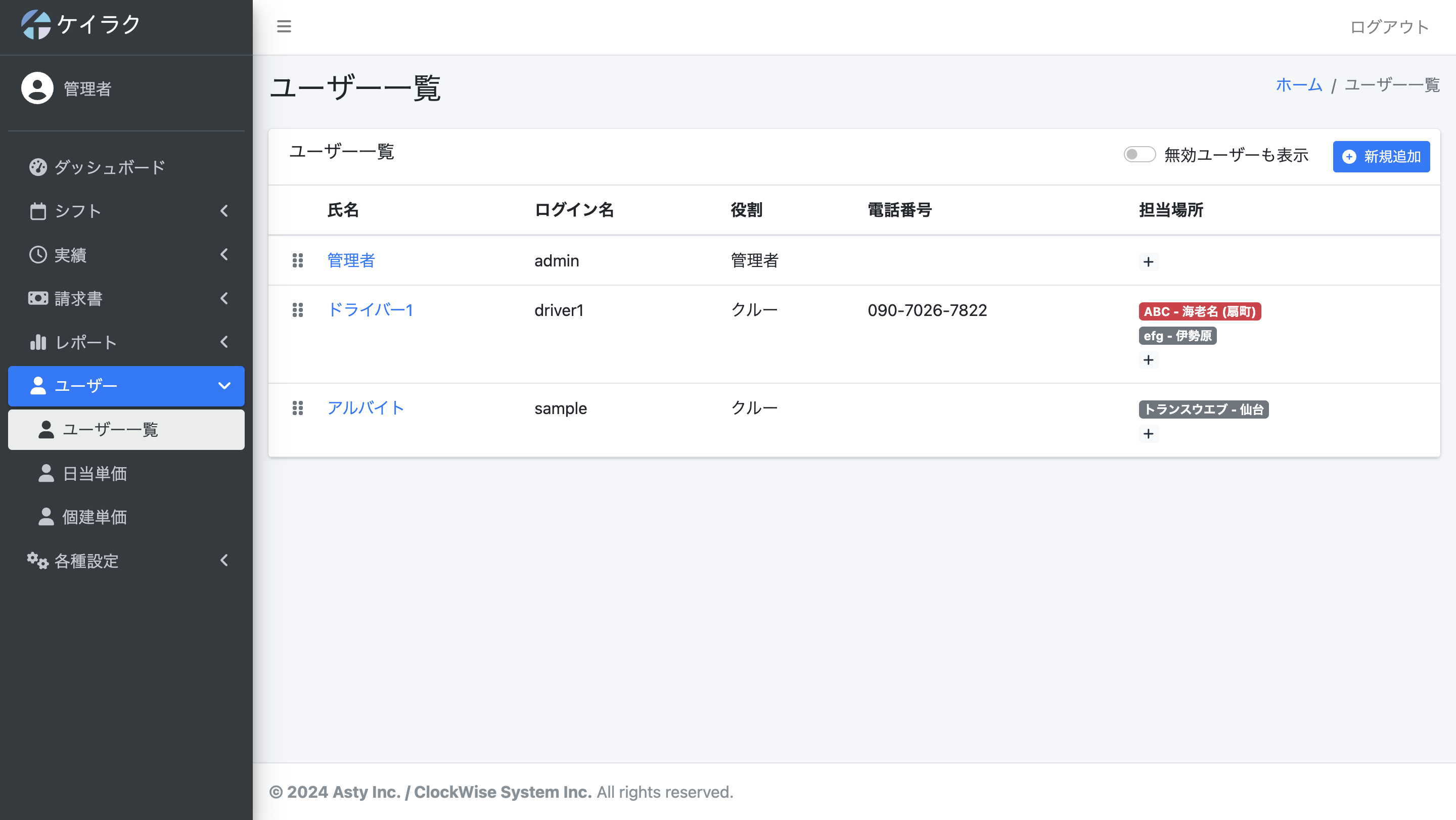This screenshot has width=1456, height=820.
Task: Click the efg - 伊勢原 badge
Action: click(x=1177, y=336)
